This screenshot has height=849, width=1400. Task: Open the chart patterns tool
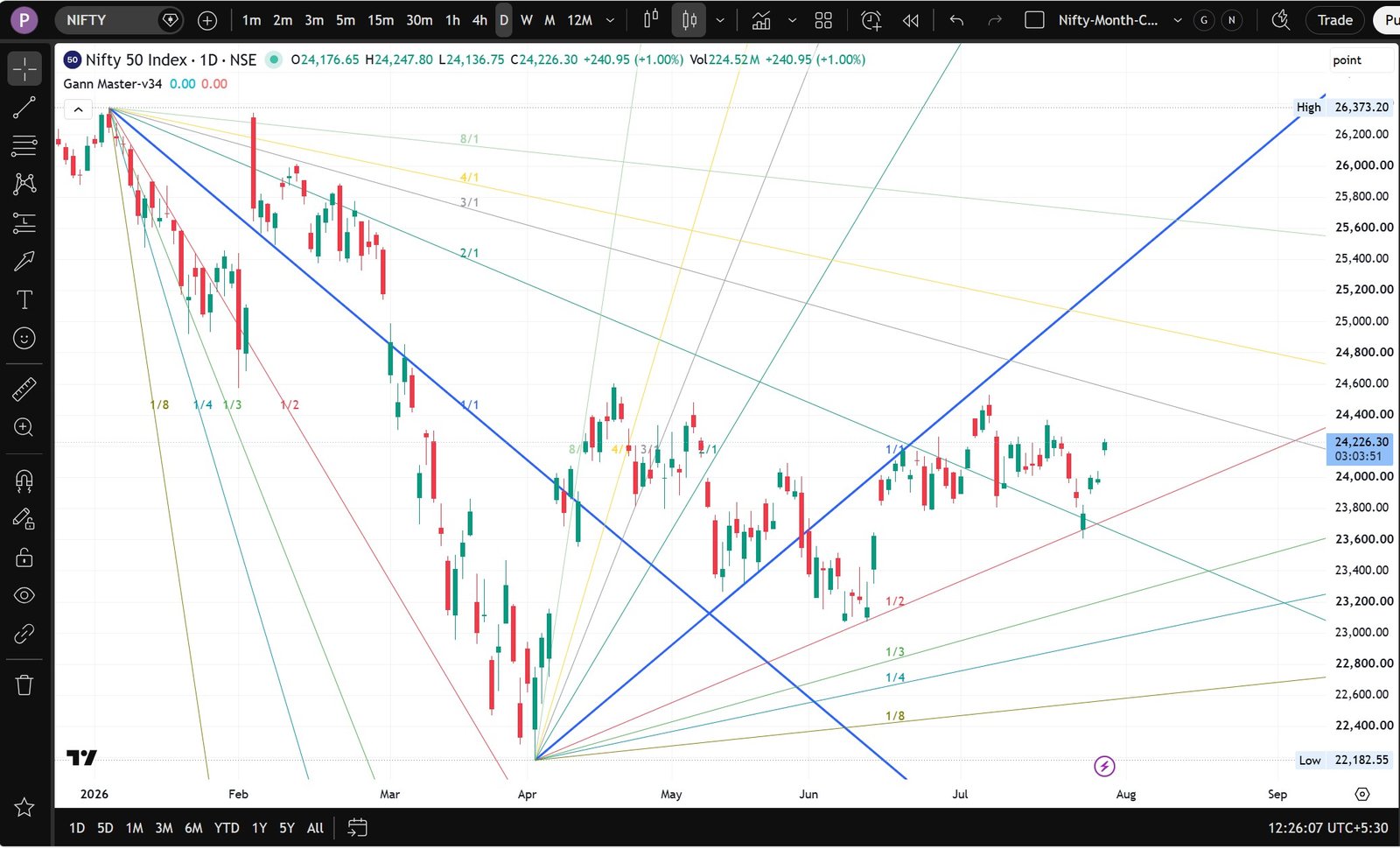(24, 183)
